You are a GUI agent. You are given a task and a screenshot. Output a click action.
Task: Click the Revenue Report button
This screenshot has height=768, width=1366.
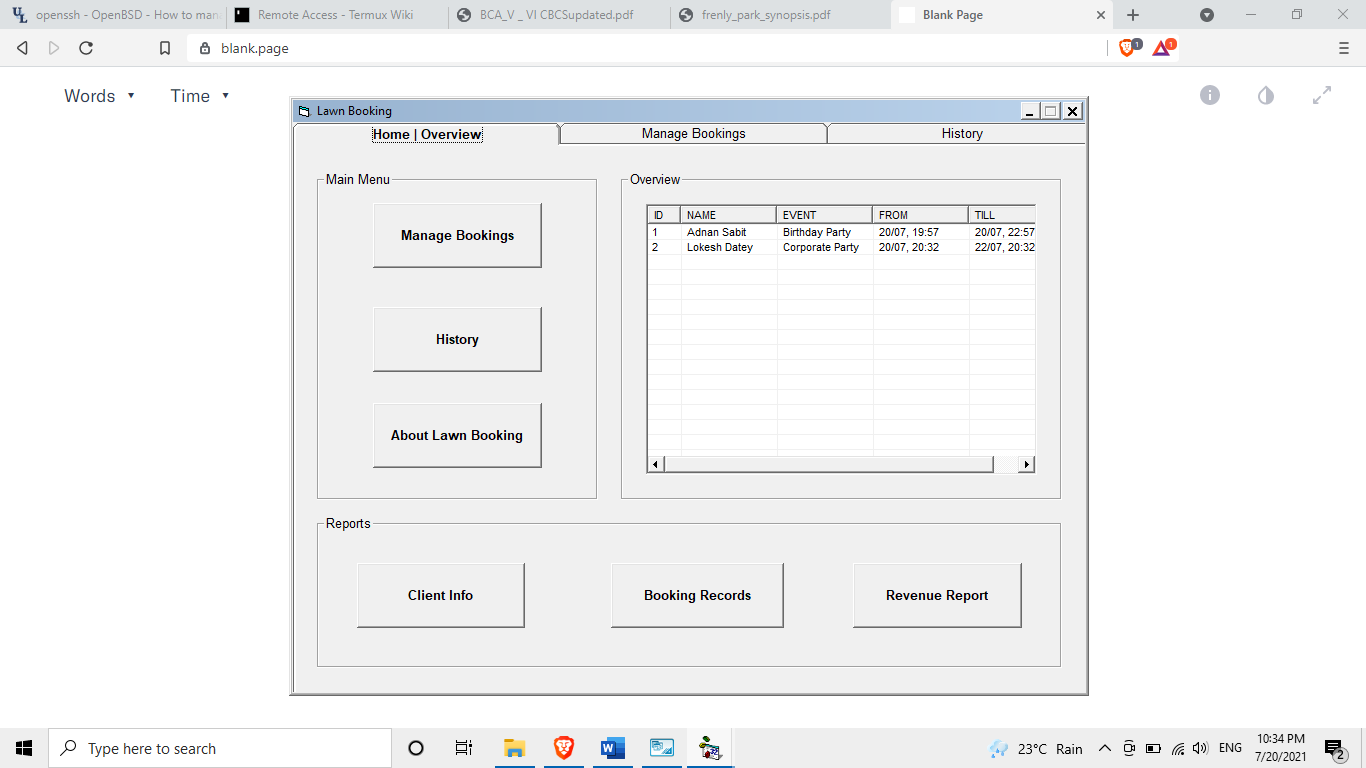click(936, 595)
